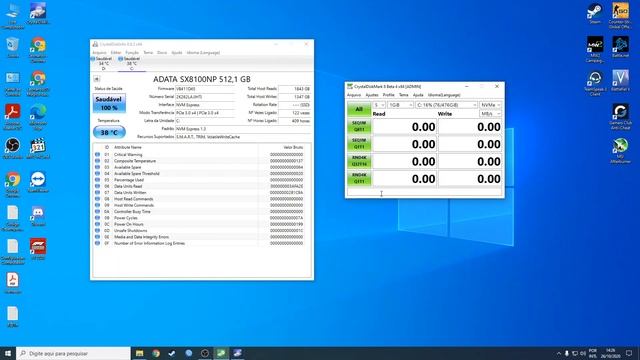Click the taskbar clock and date
This screenshot has height=360, width=640.
(611, 353)
